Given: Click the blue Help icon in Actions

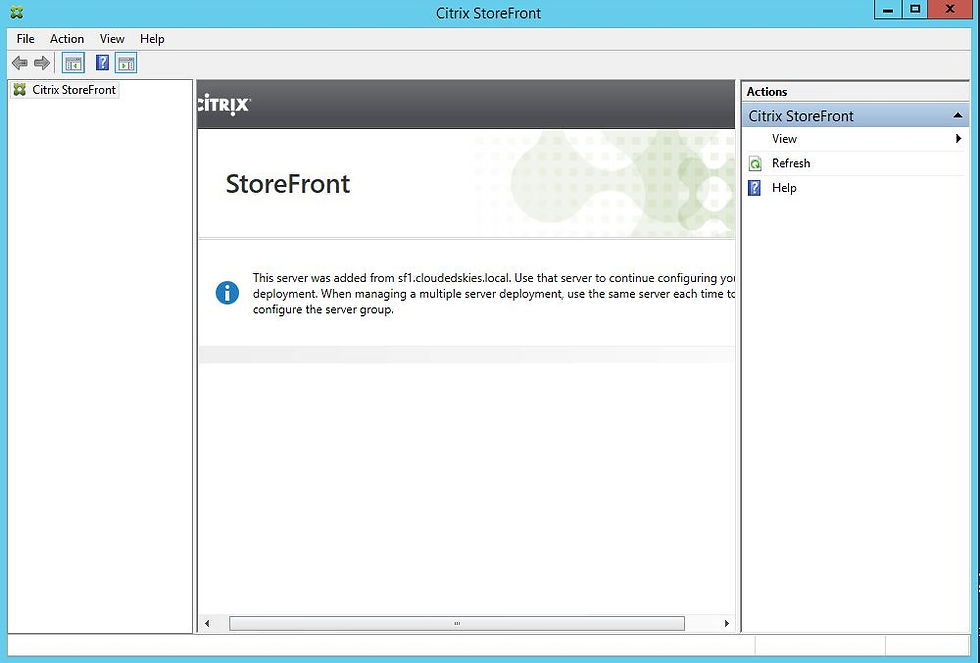Looking at the screenshot, I should (754, 188).
